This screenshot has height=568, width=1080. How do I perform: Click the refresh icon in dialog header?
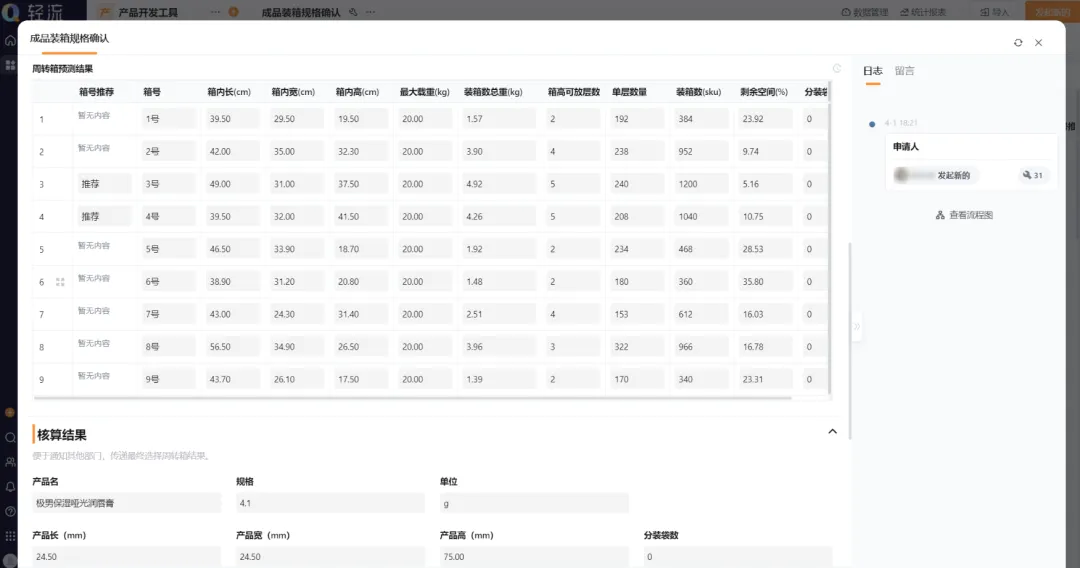point(1018,43)
